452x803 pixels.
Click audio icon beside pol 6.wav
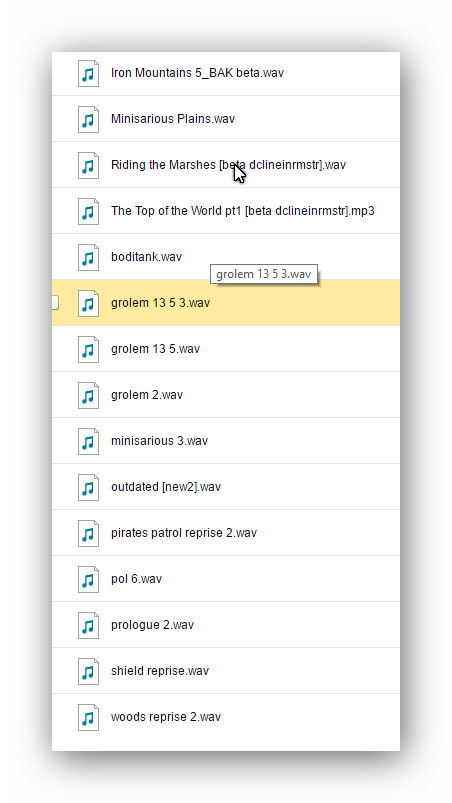pyautogui.click(x=88, y=579)
